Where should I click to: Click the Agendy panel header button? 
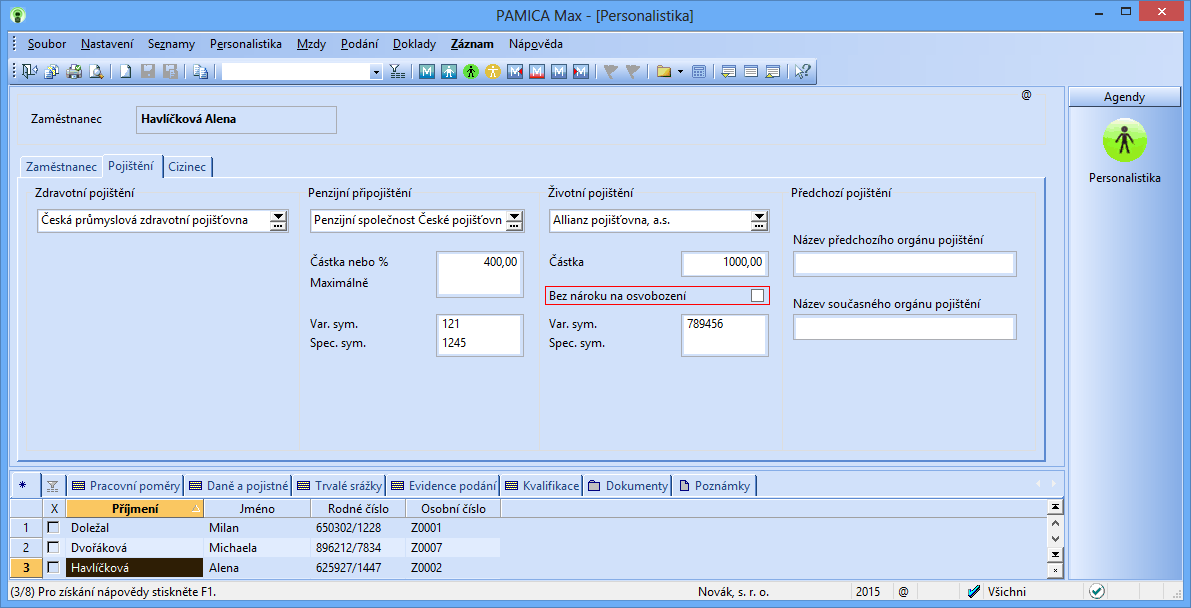pyautogui.click(x=1124, y=97)
